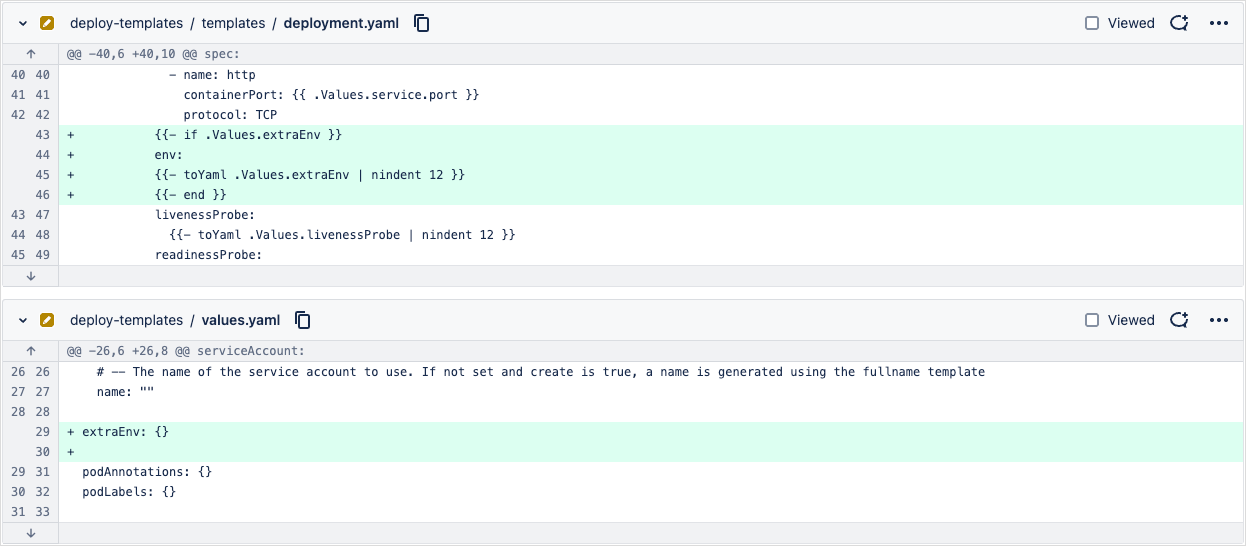This screenshot has width=1246, height=546.
Task: Collapse the deployment.yaml file diff
Action: (x=22, y=23)
